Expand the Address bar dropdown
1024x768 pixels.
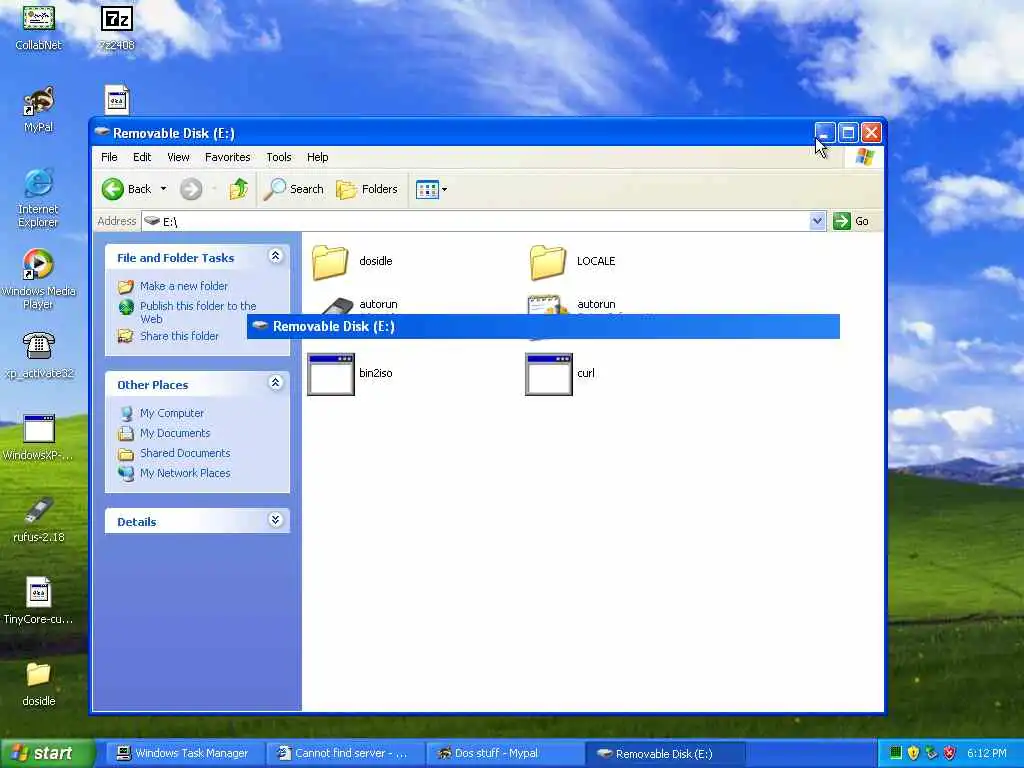(x=817, y=221)
